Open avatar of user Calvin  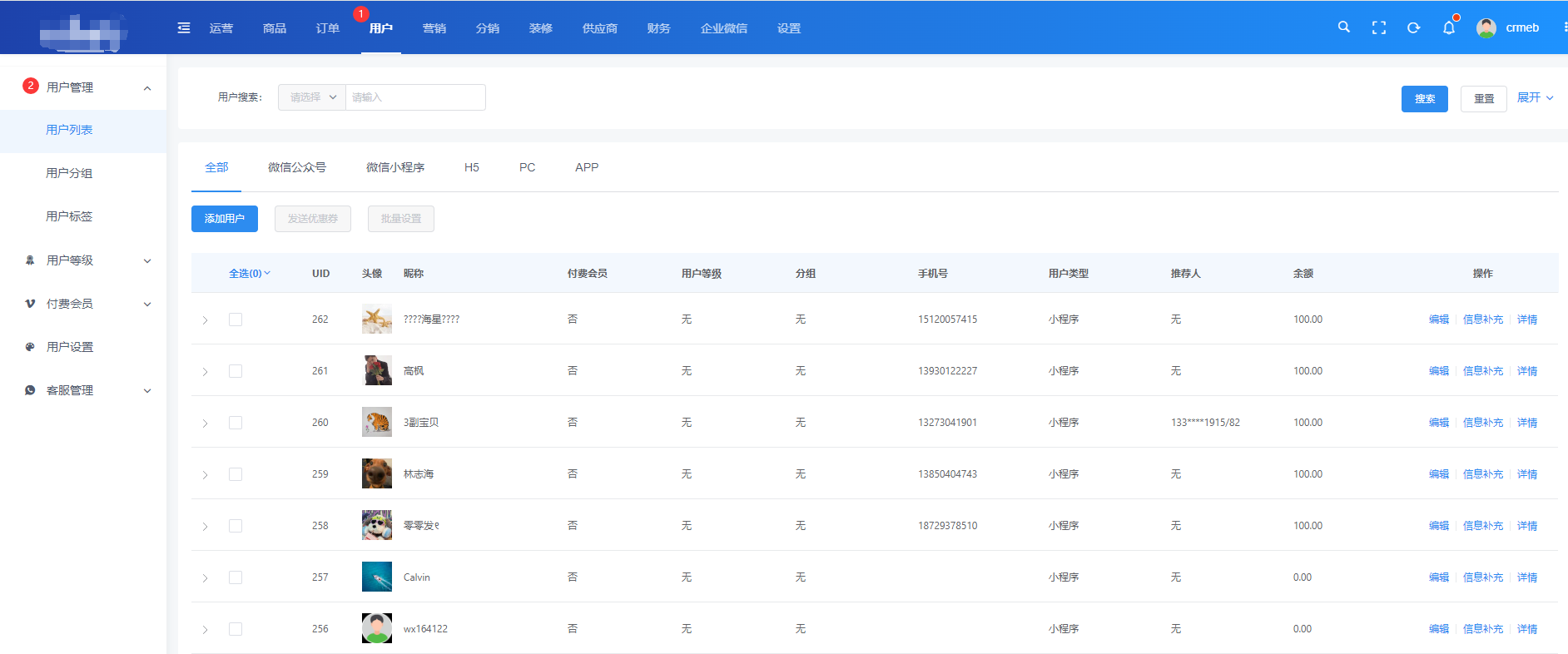(377, 577)
